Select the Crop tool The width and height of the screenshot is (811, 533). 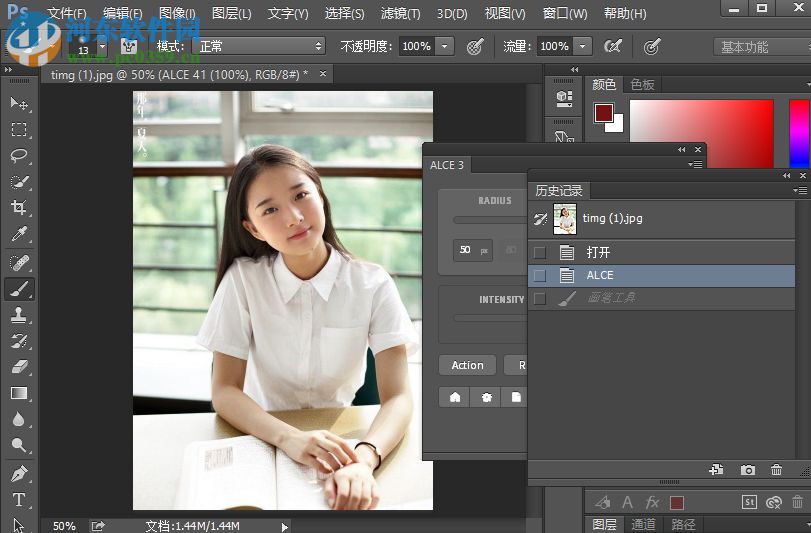tap(19, 208)
